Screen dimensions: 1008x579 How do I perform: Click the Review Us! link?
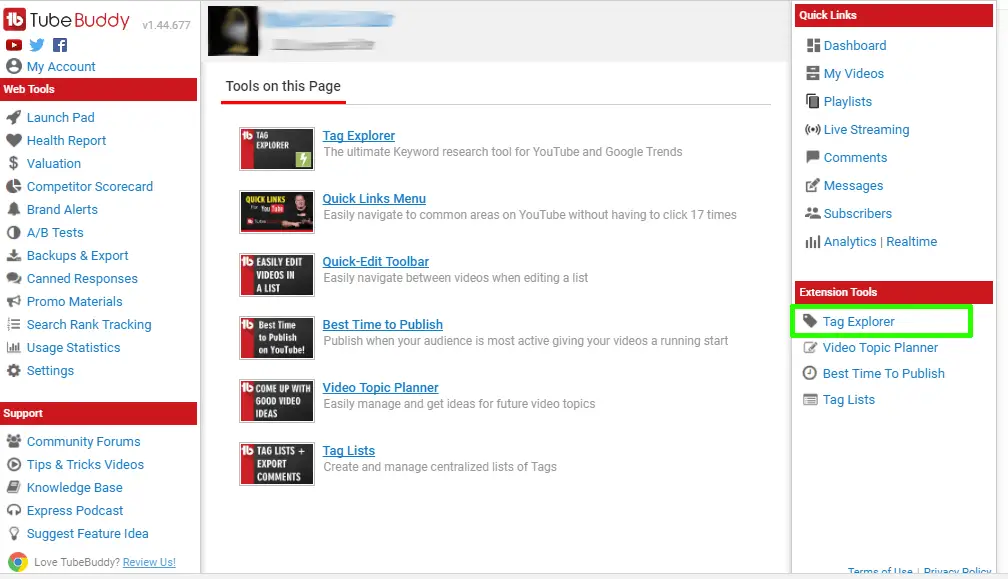(x=149, y=562)
